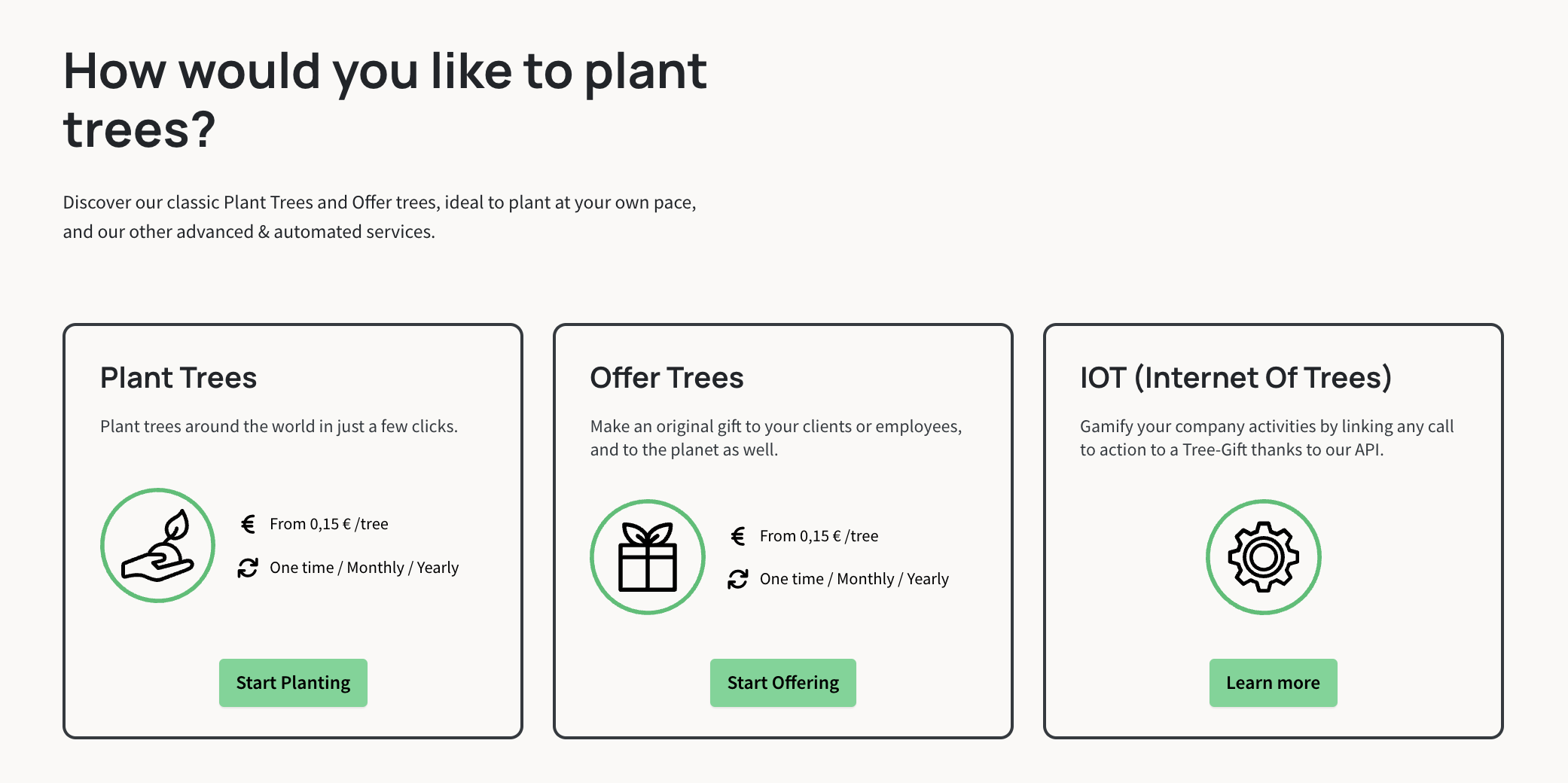Select the Plant Trees card title
Image resolution: width=1568 pixels, height=783 pixels.
(x=178, y=378)
